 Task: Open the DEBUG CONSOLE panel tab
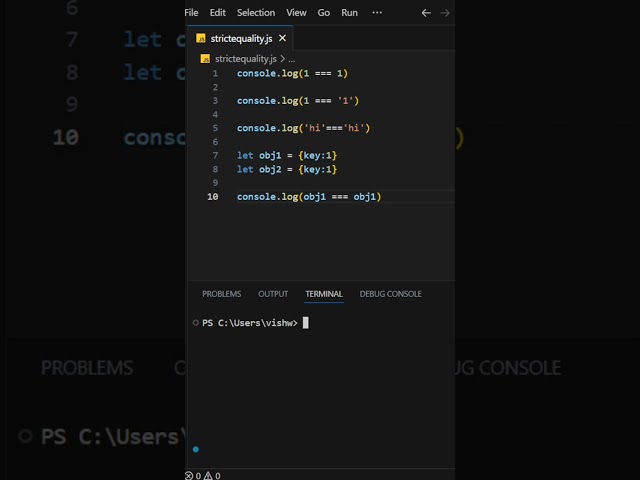pos(391,294)
